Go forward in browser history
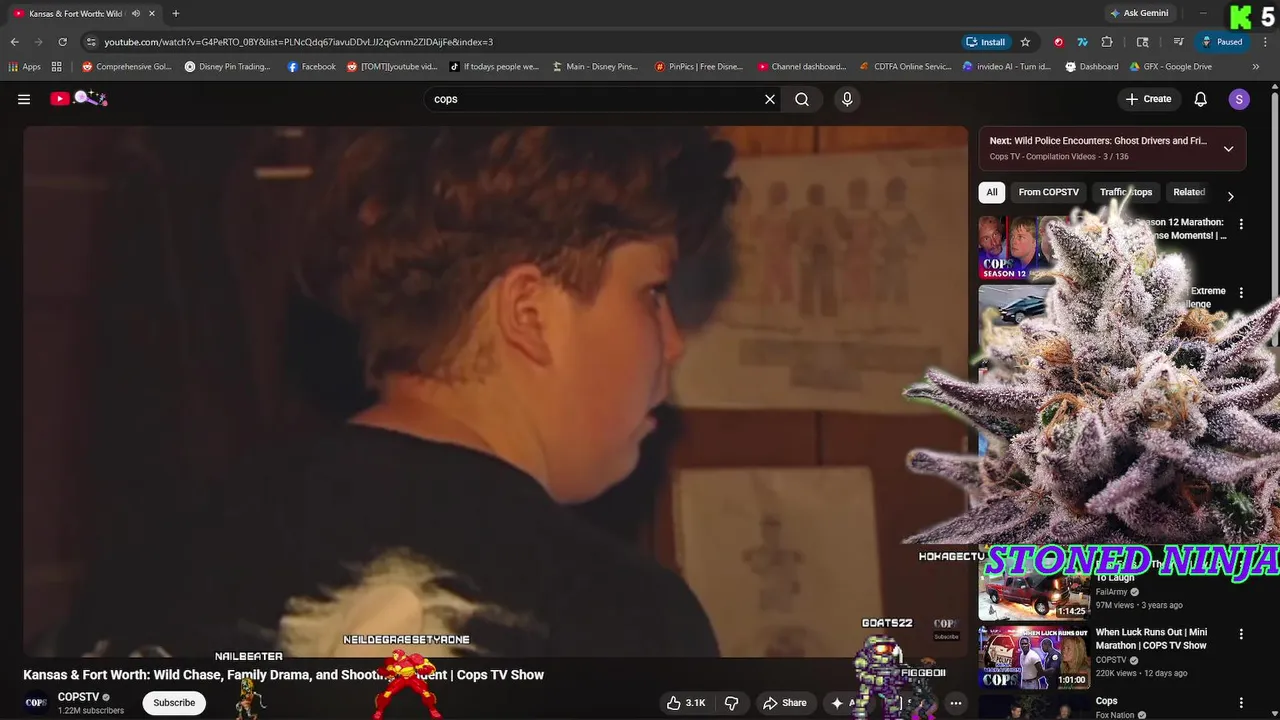 (x=38, y=42)
